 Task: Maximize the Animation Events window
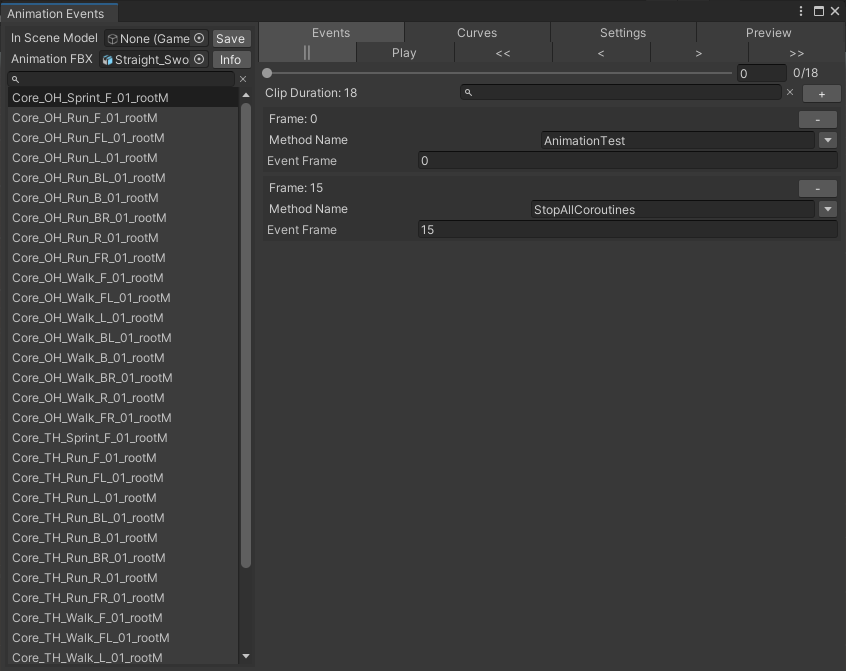click(818, 11)
